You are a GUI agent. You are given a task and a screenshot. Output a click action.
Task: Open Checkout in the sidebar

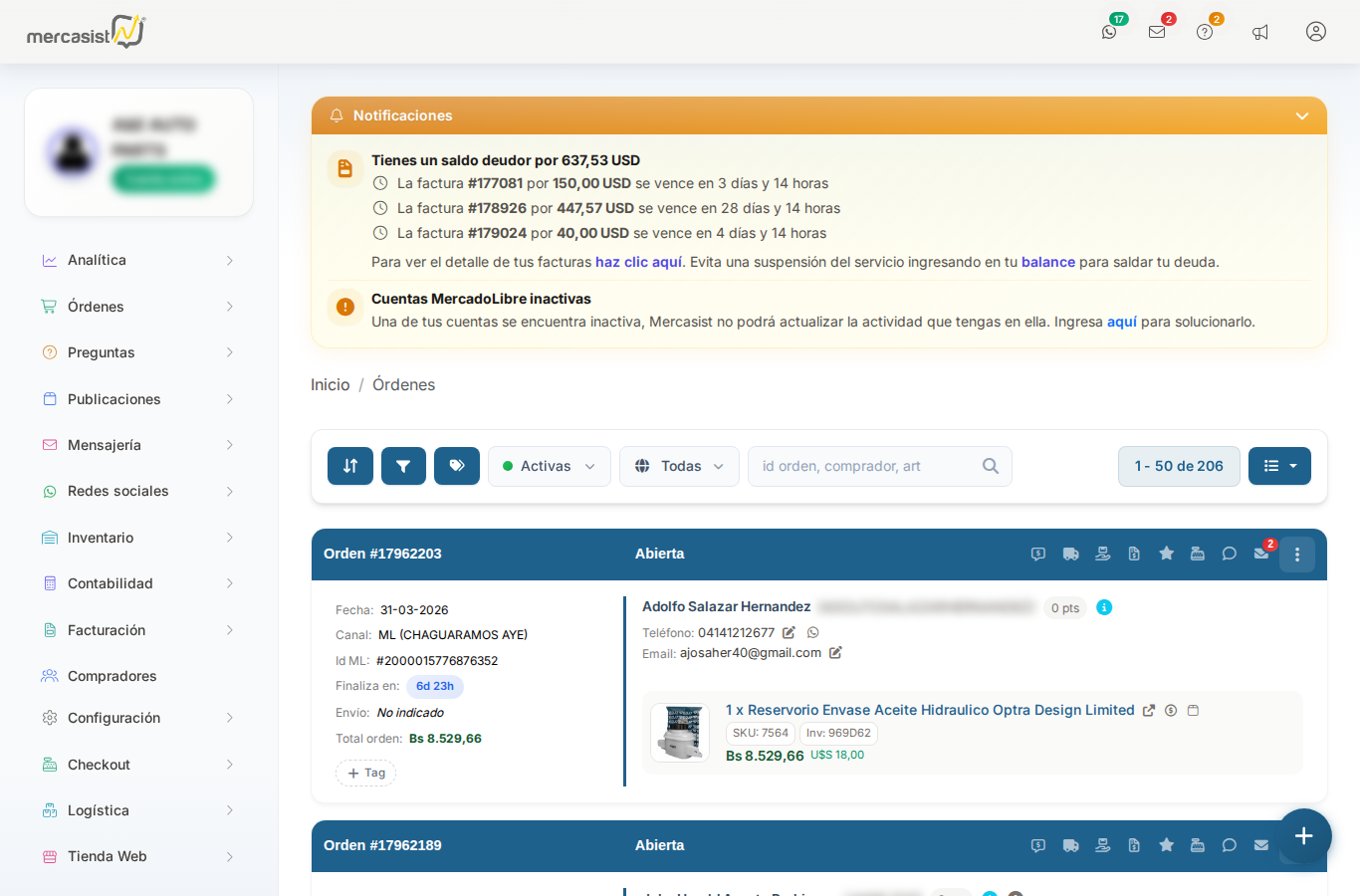tap(138, 765)
